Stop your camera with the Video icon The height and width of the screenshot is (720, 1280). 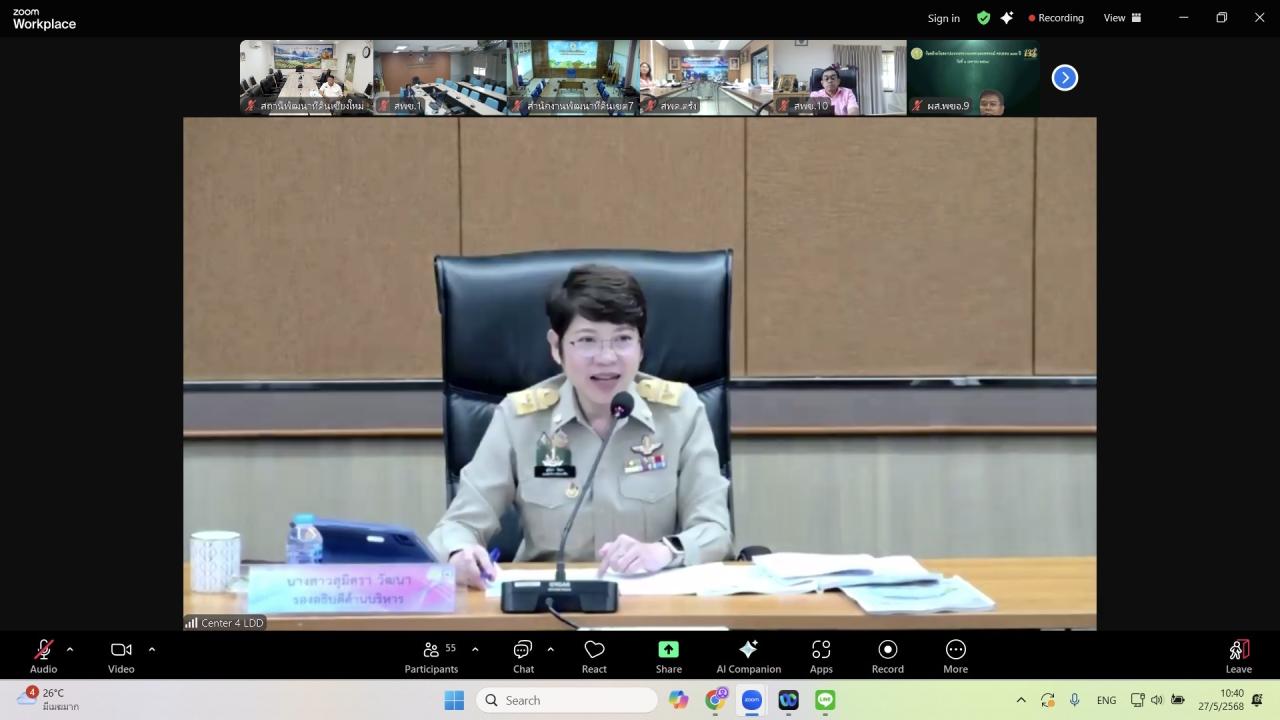point(121,650)
